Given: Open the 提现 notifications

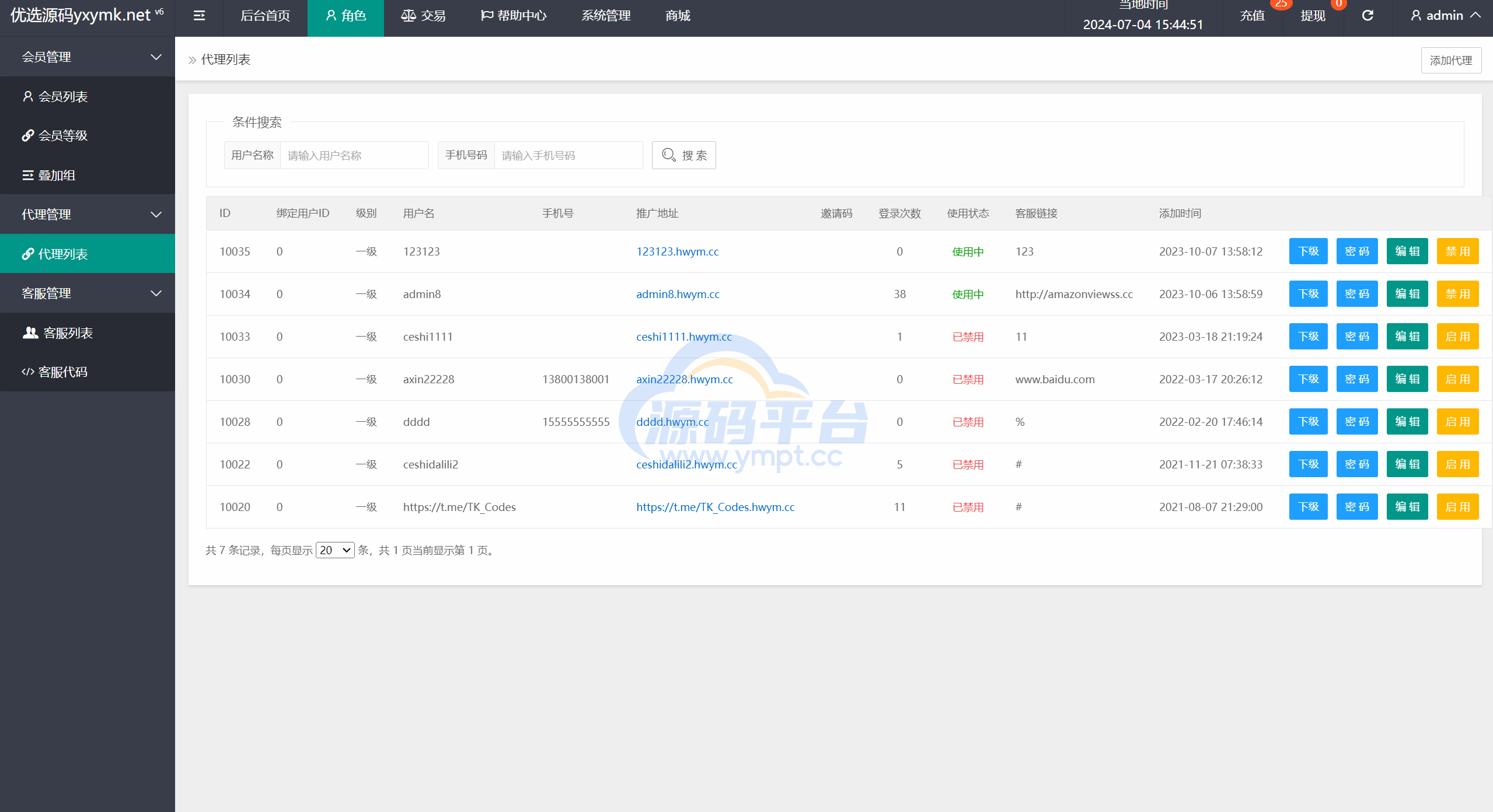Looking at the screenshot, I should [1313, 16].
